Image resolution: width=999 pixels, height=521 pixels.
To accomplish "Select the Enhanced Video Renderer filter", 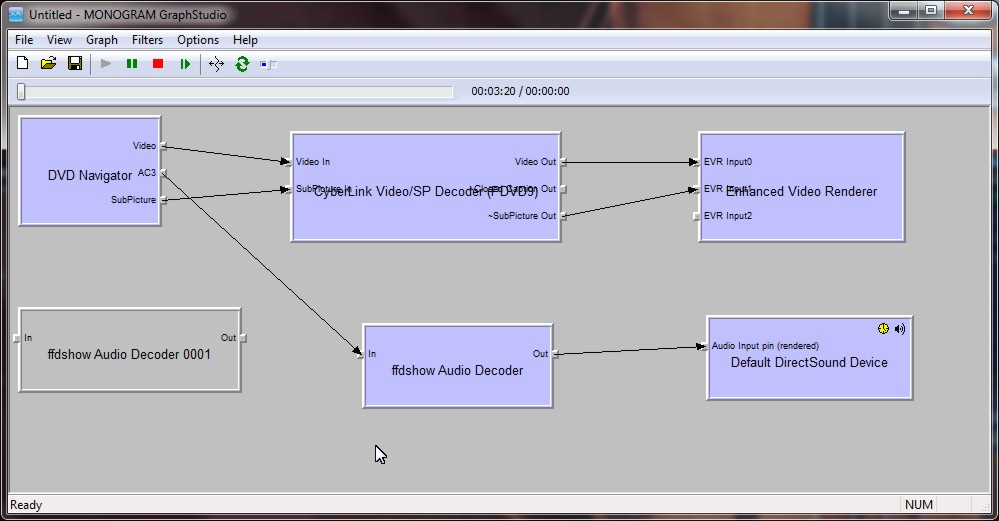I will click(x=801, y=187).
